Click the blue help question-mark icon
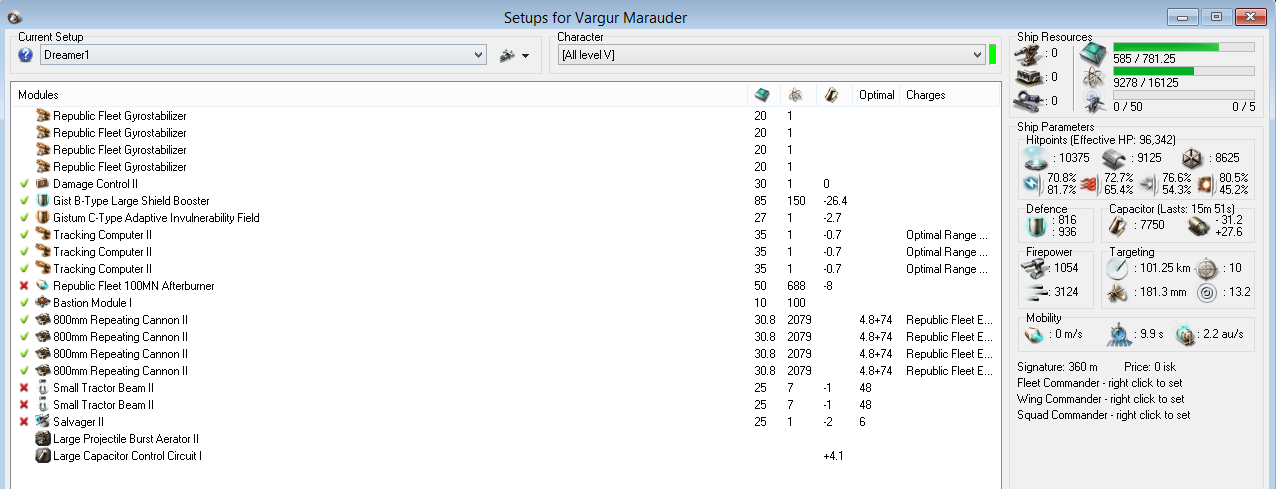 point(26,55)
